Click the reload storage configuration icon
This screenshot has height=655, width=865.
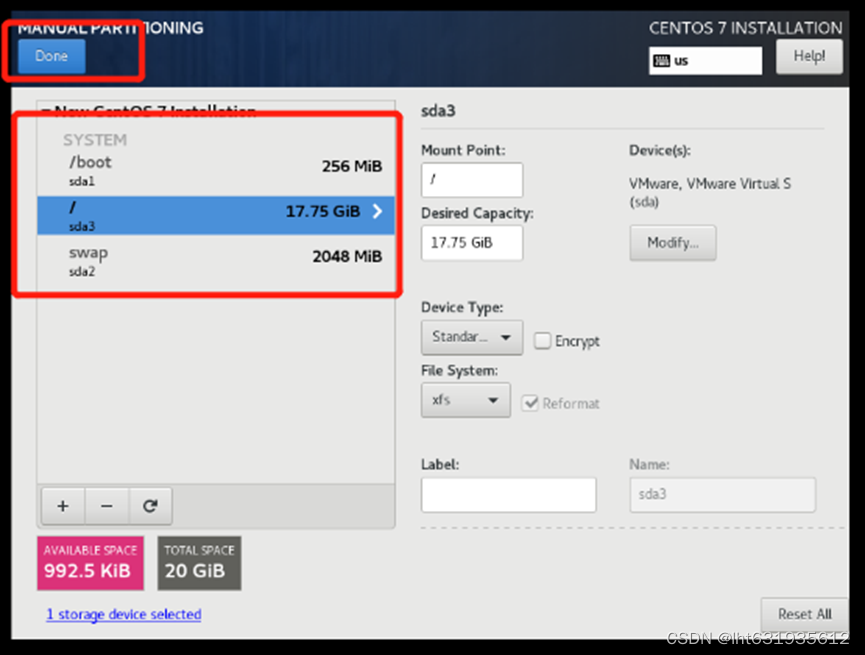click(x=150, y=505)
